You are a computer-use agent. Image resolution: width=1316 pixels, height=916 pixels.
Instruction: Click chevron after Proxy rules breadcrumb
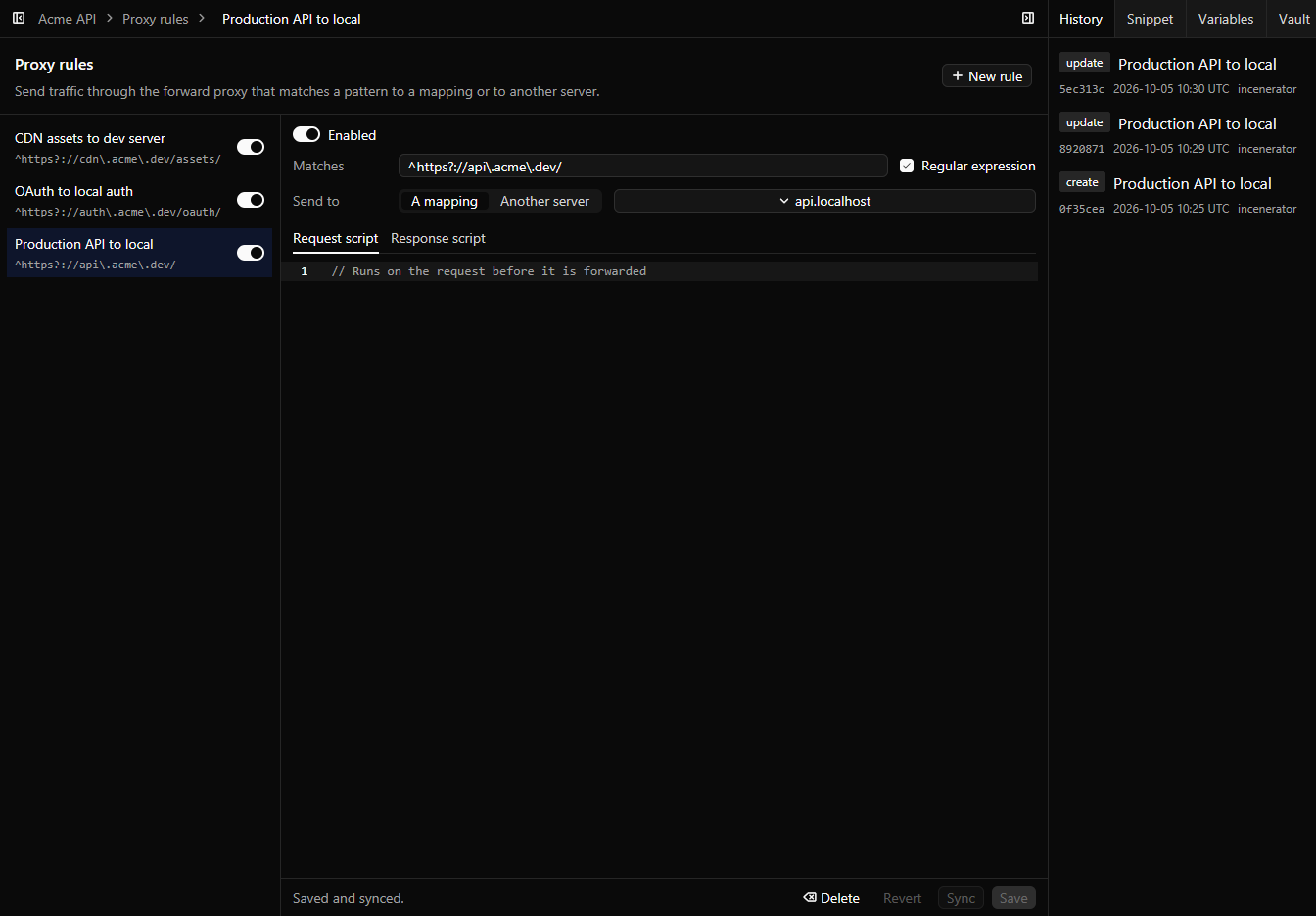click(202, 18)
